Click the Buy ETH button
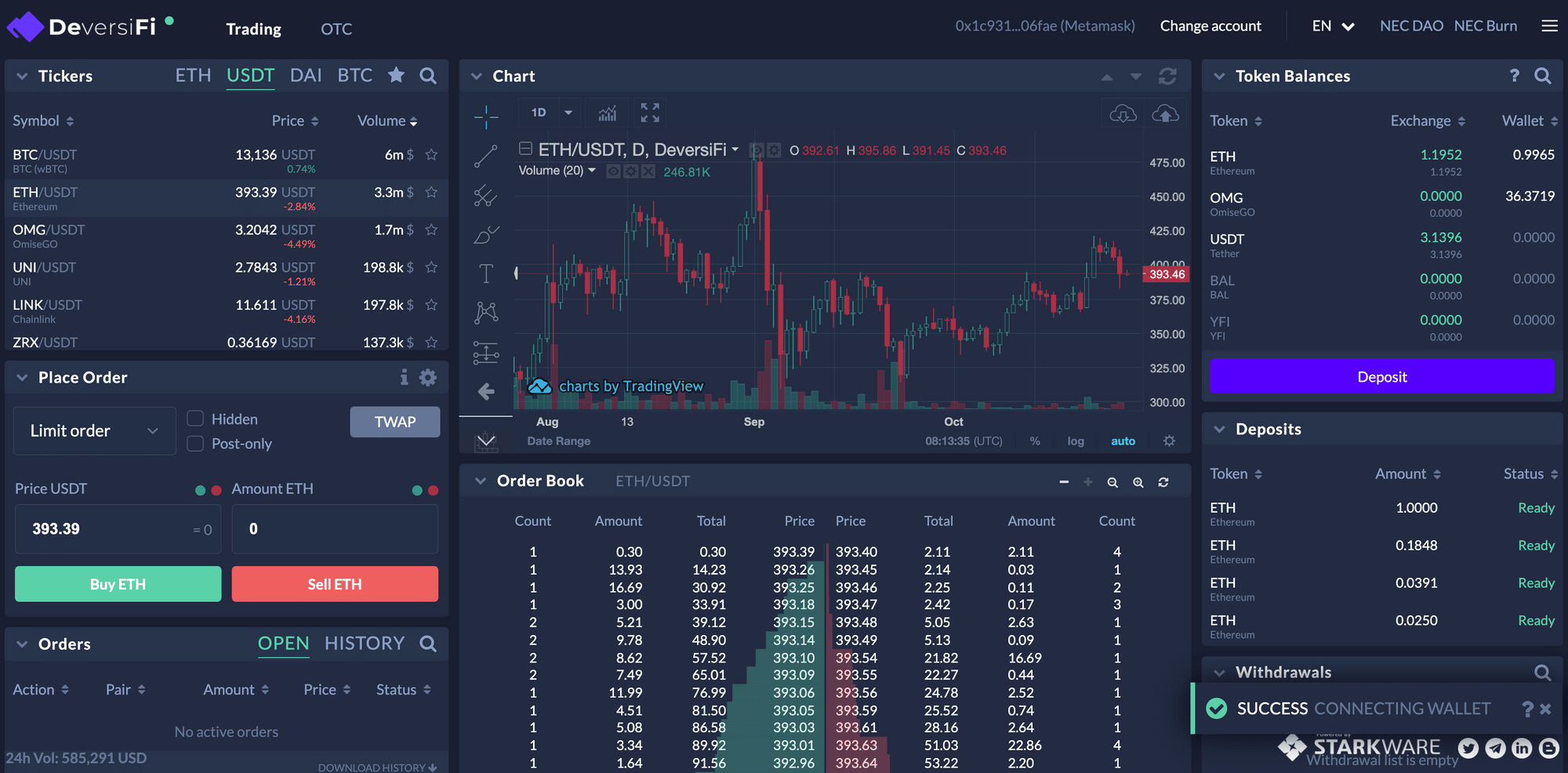 [x=118, y=584]
